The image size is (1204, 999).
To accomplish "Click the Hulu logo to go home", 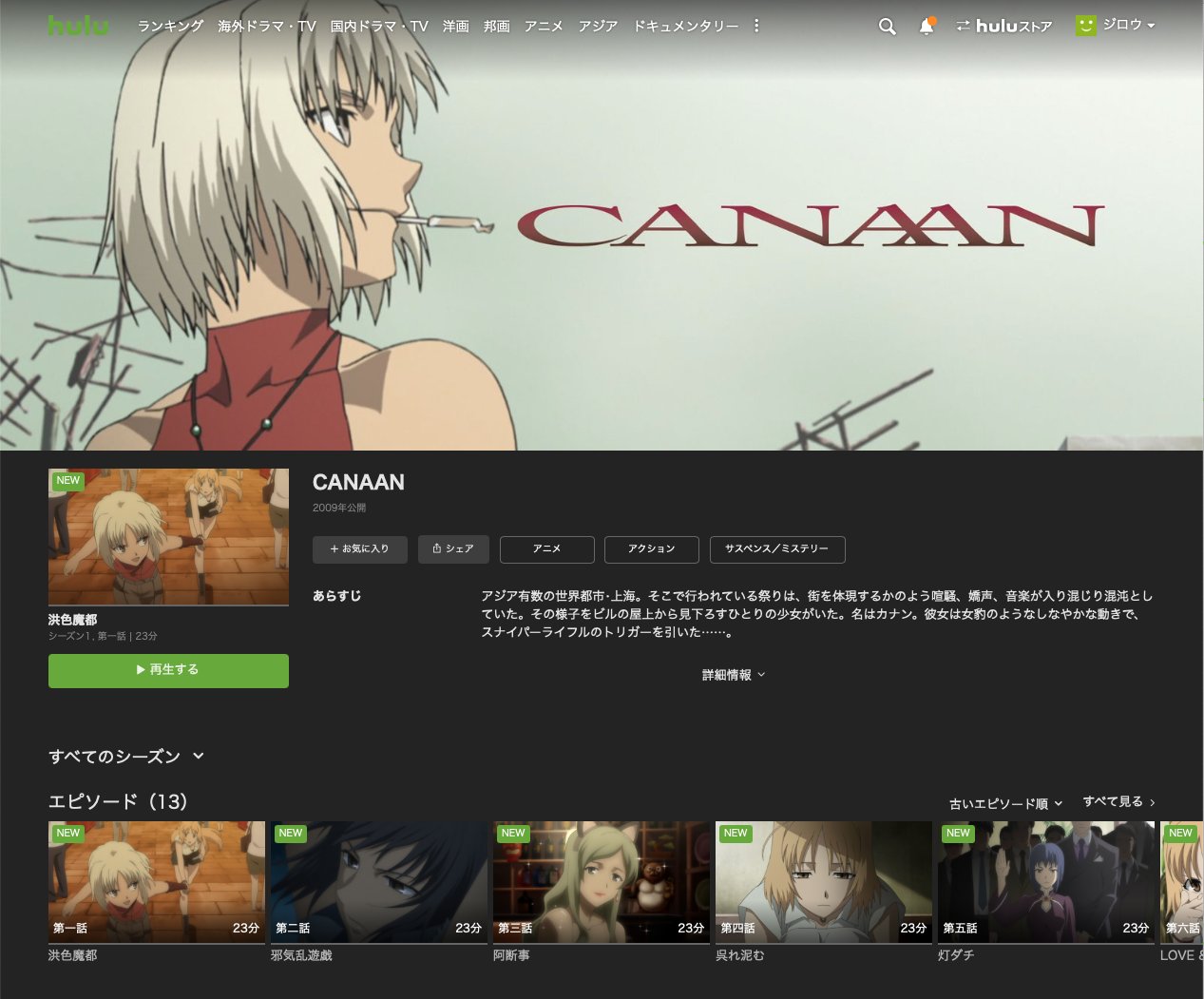I will pos(78,26).
